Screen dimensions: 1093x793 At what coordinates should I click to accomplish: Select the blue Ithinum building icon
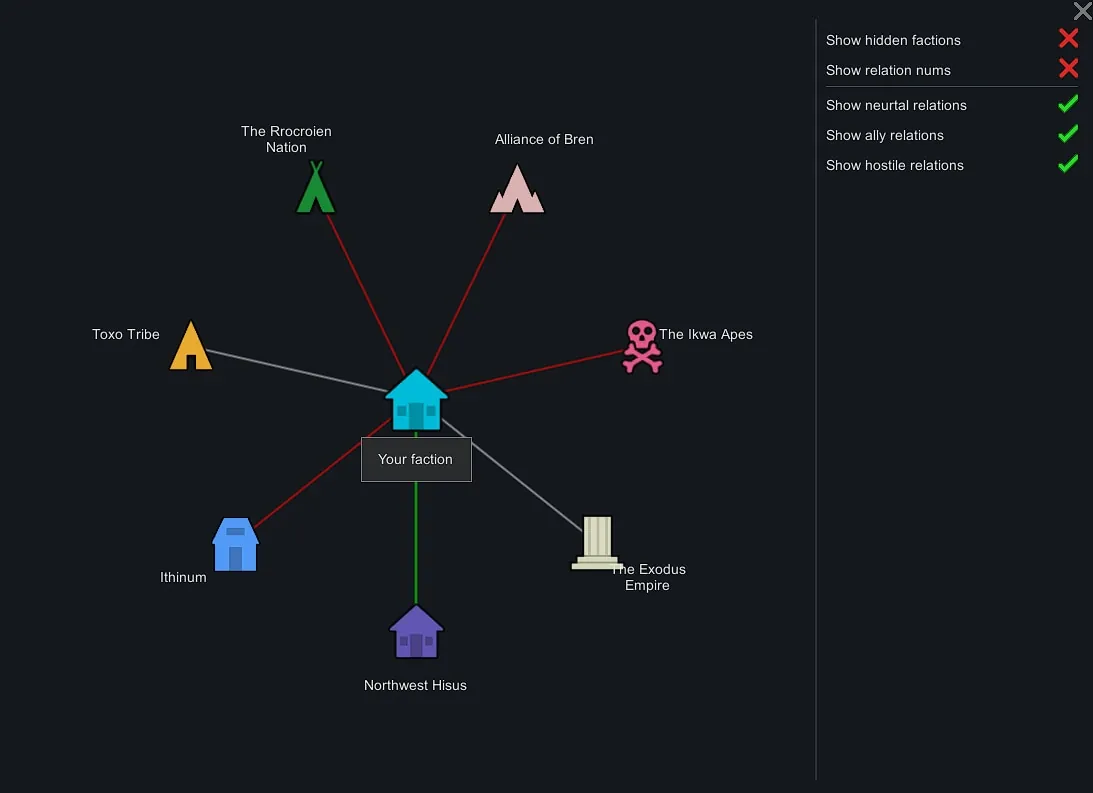(x=235, y=545)
